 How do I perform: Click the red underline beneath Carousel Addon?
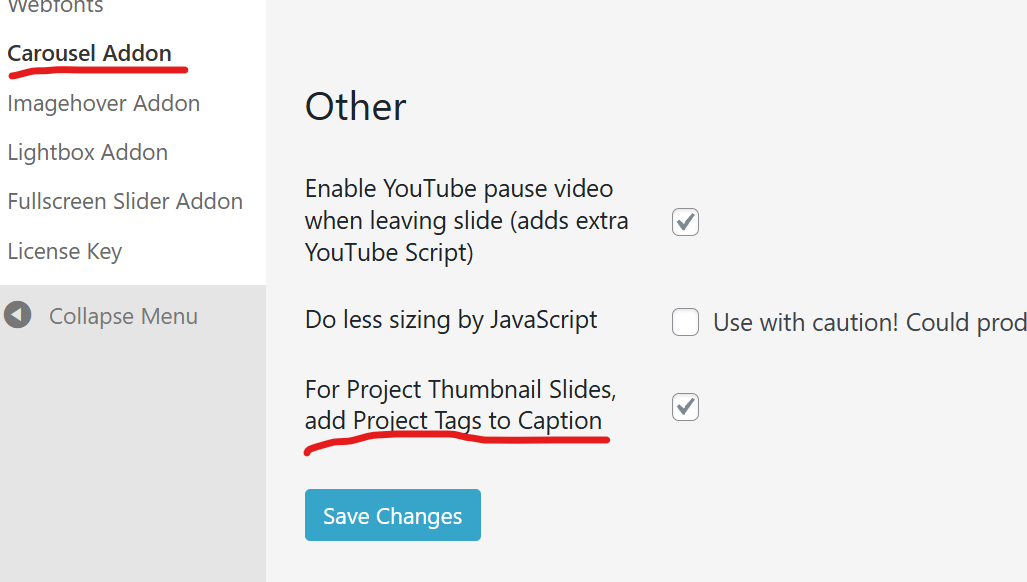(x=97, y=71)
